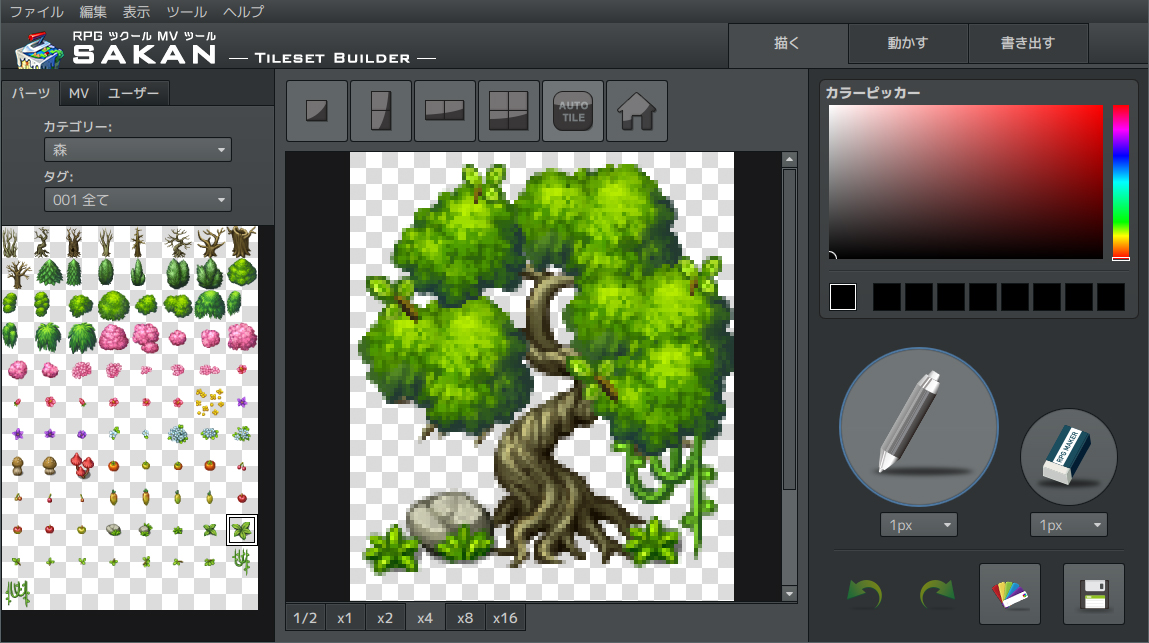Open the 編集 menu
This screenshot has height=643, width=1149.
pos(93,12)
